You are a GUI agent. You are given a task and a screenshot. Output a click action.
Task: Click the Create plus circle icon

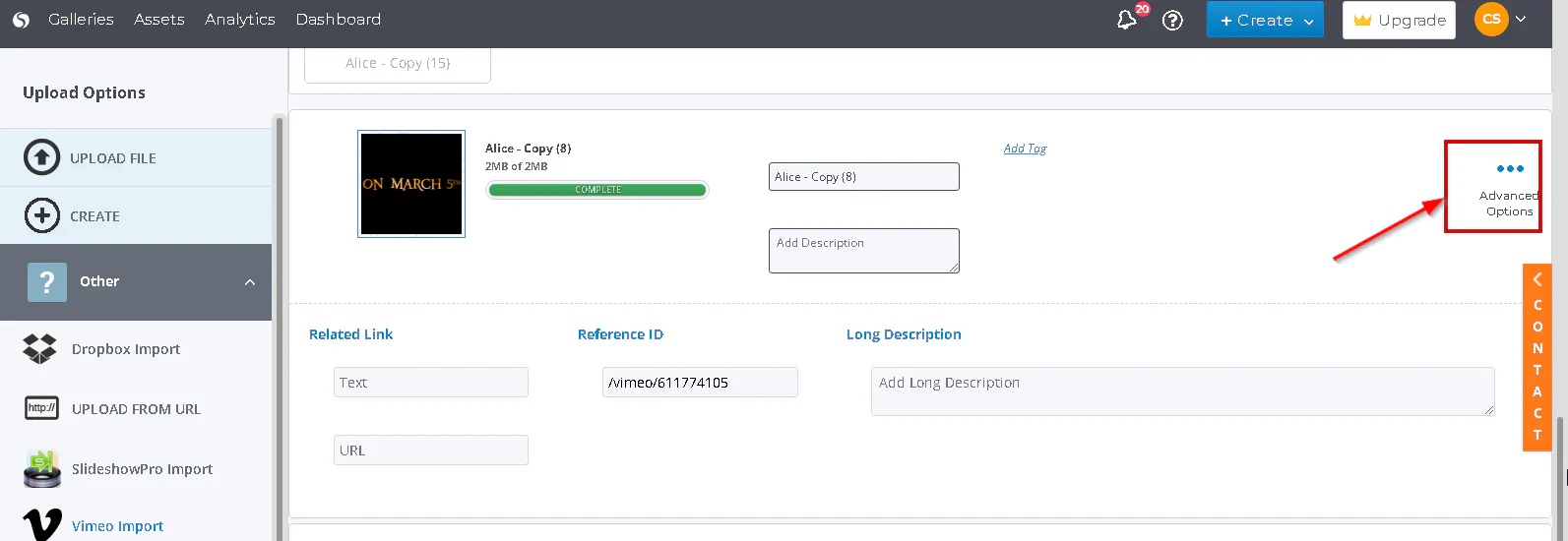[41, 215]
